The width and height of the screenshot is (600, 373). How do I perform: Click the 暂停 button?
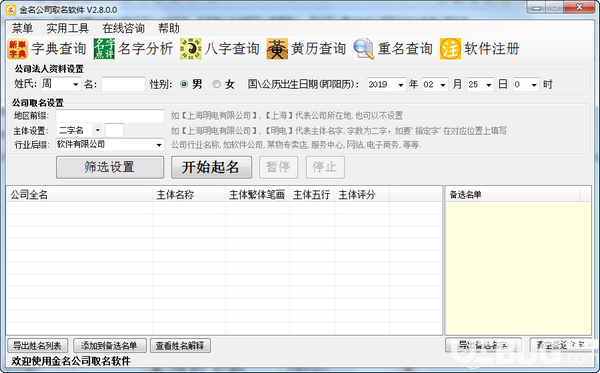[x=278, y=167]
